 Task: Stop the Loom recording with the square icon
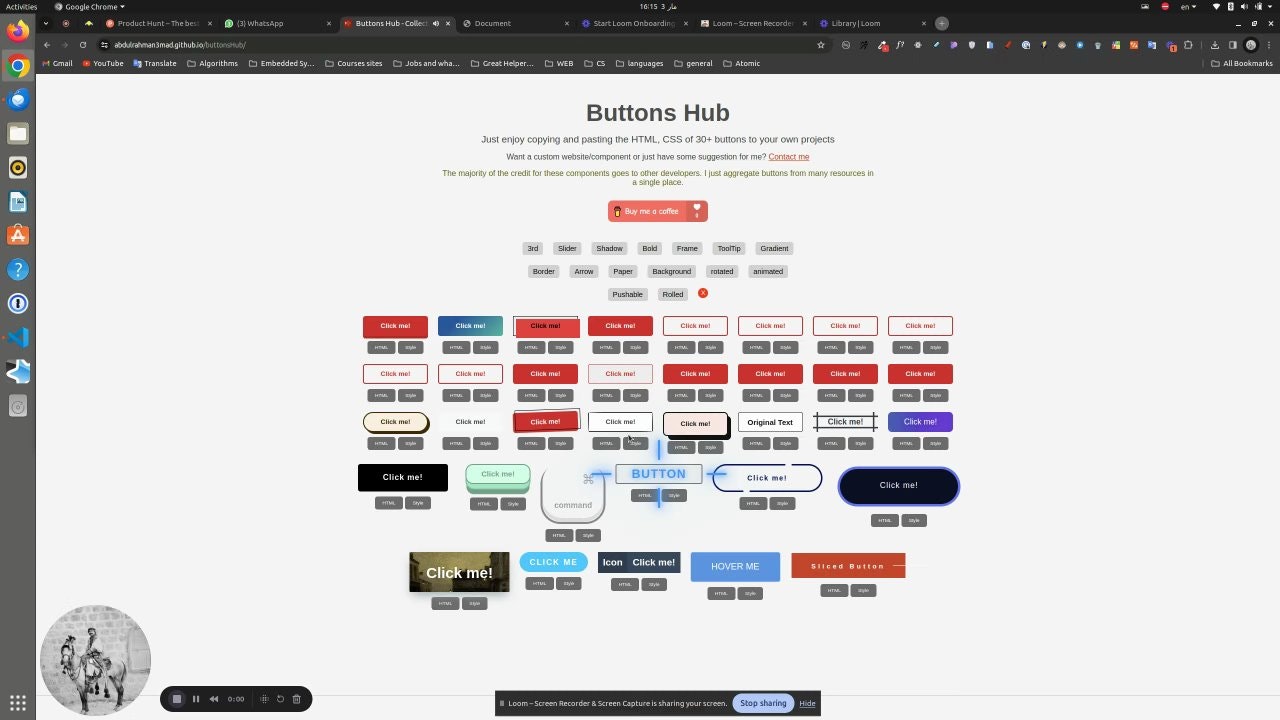point(177,698)
